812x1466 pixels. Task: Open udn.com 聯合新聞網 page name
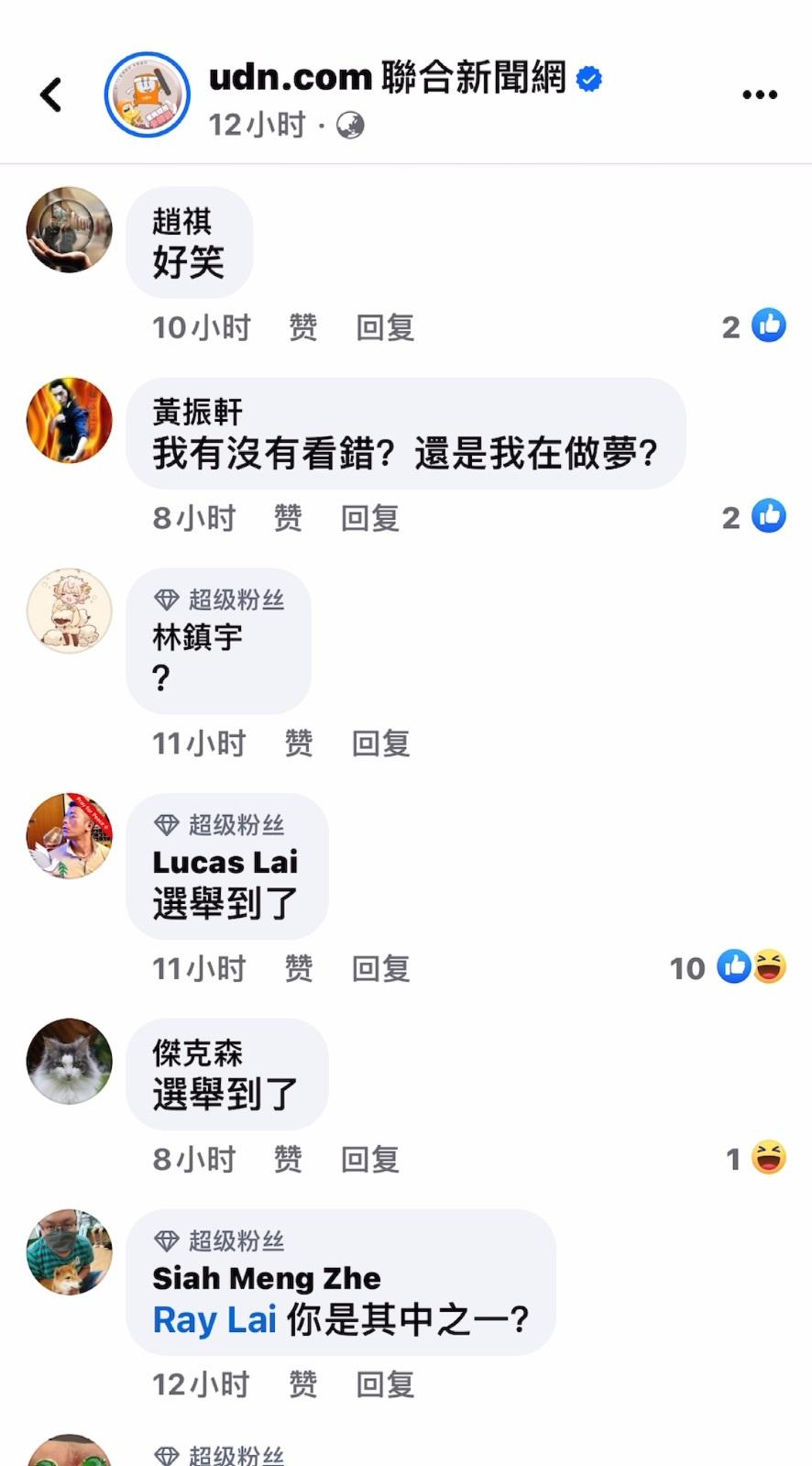[388, 78]
